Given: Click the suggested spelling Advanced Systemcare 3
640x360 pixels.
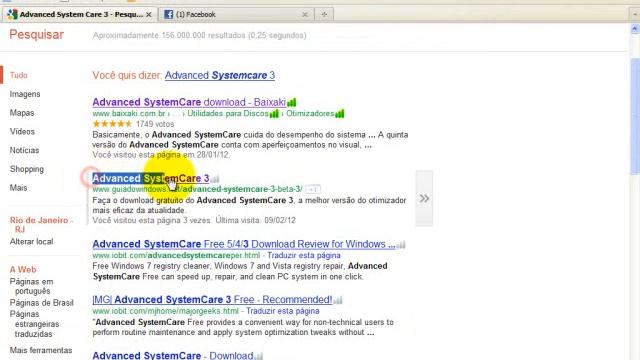Looking at the screenshot, I should [220, 76].
